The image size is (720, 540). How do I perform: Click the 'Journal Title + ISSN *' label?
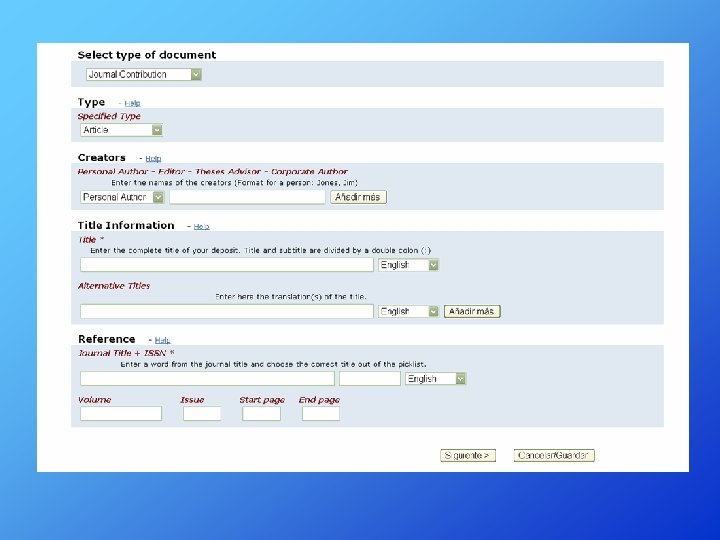pos(126,353)
